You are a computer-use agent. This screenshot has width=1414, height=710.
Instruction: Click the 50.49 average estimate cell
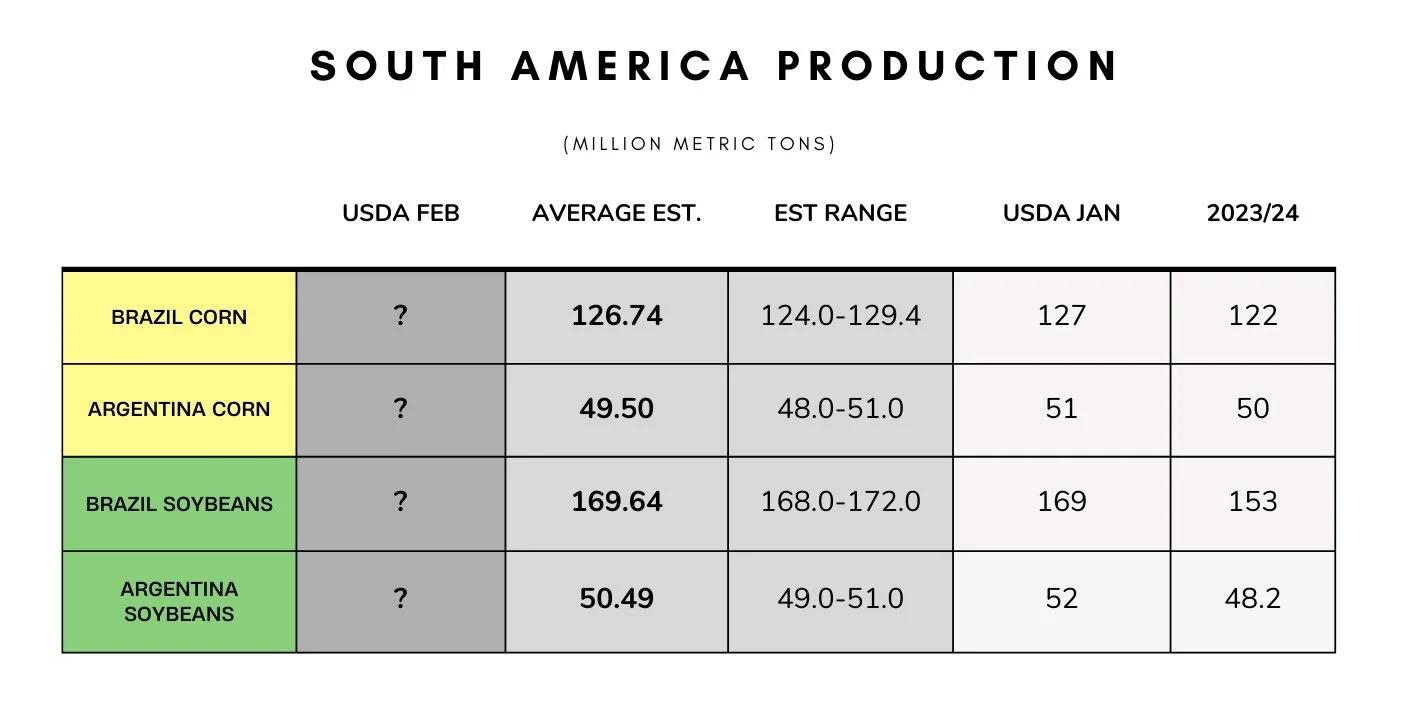click(x=617, y=601)
